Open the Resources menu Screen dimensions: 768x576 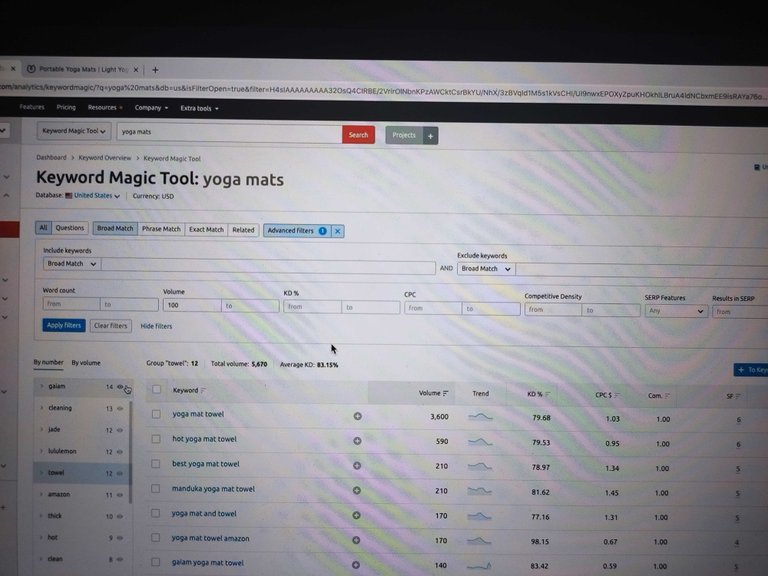coord(105,107)
